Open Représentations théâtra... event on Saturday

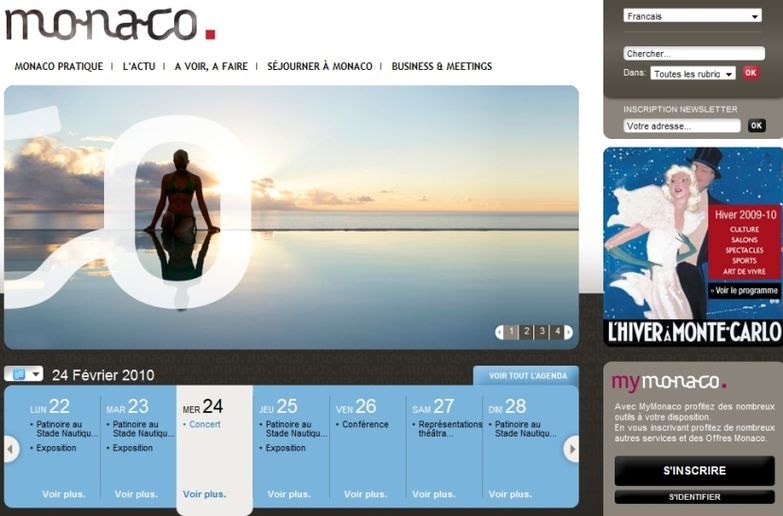tap(450, 429)
